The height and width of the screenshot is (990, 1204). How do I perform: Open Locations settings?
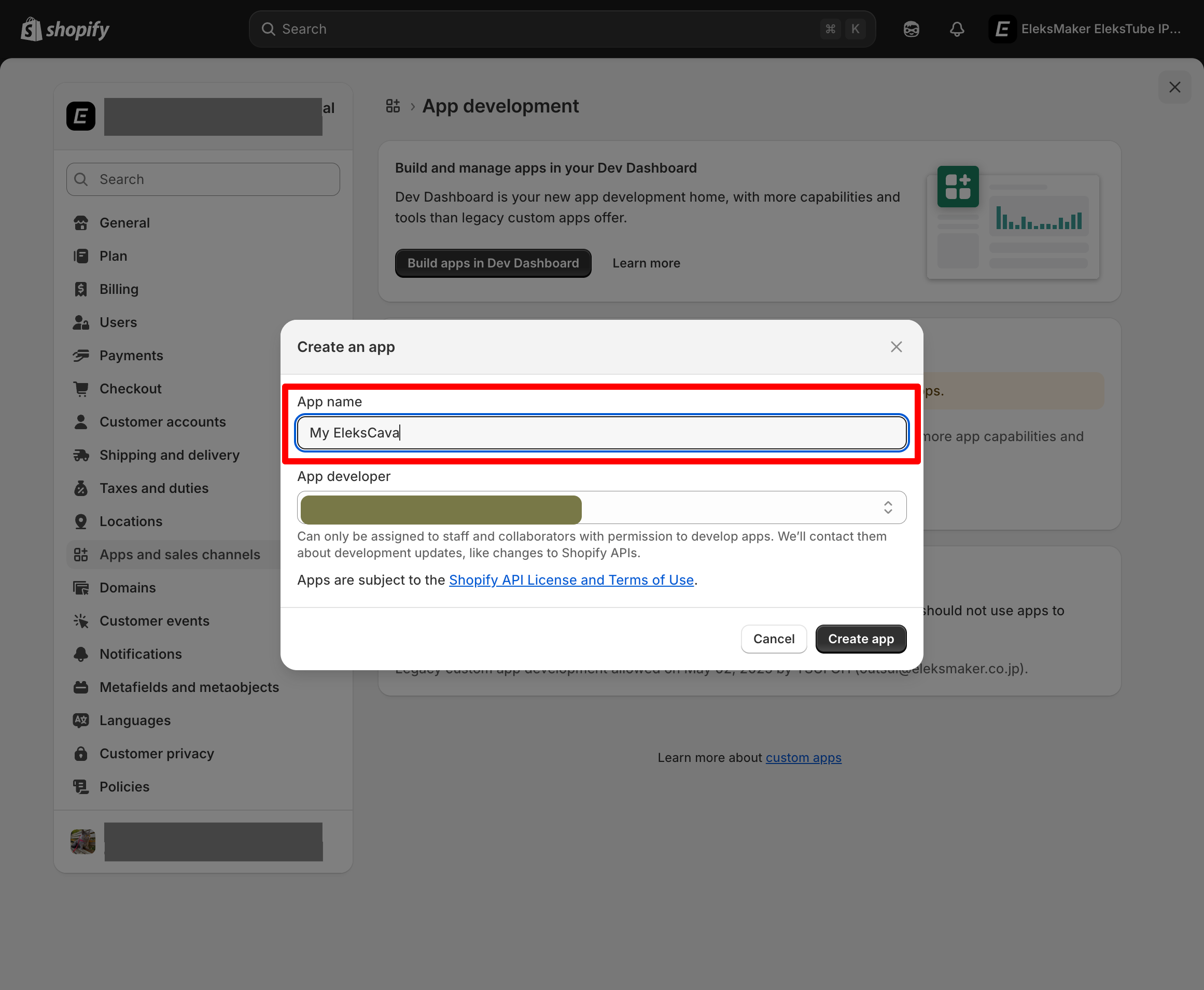point(131,521)
